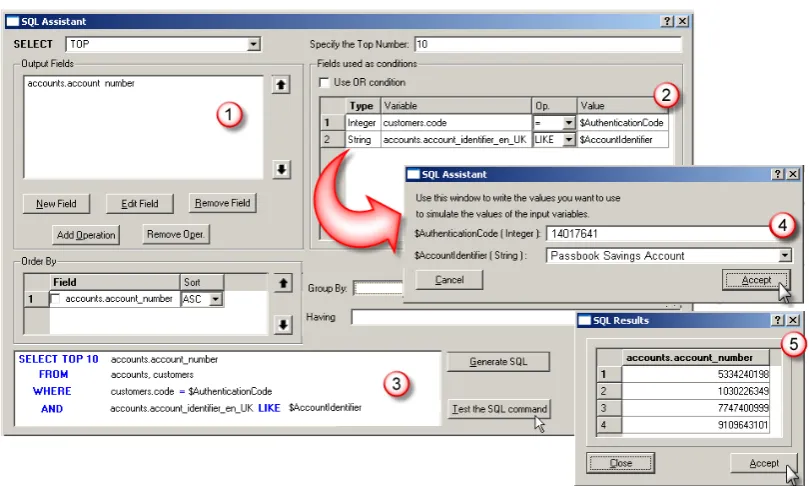Viewport: 809px width, 486px height.
Task: Click accounts.account_number column header in results
Action: [695, 358]
